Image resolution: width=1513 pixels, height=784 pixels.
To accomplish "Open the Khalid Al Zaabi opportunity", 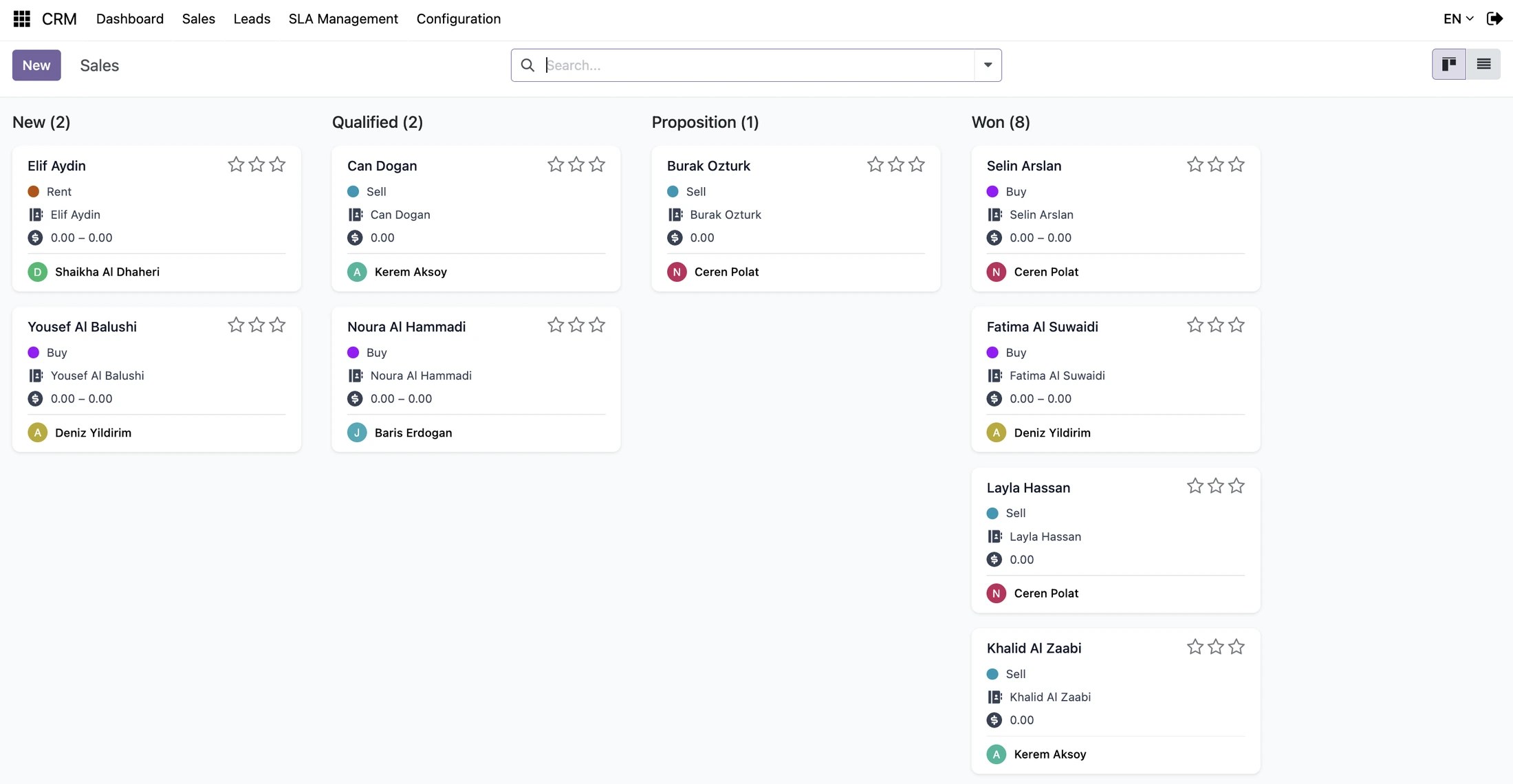I will coord(1115,701).
